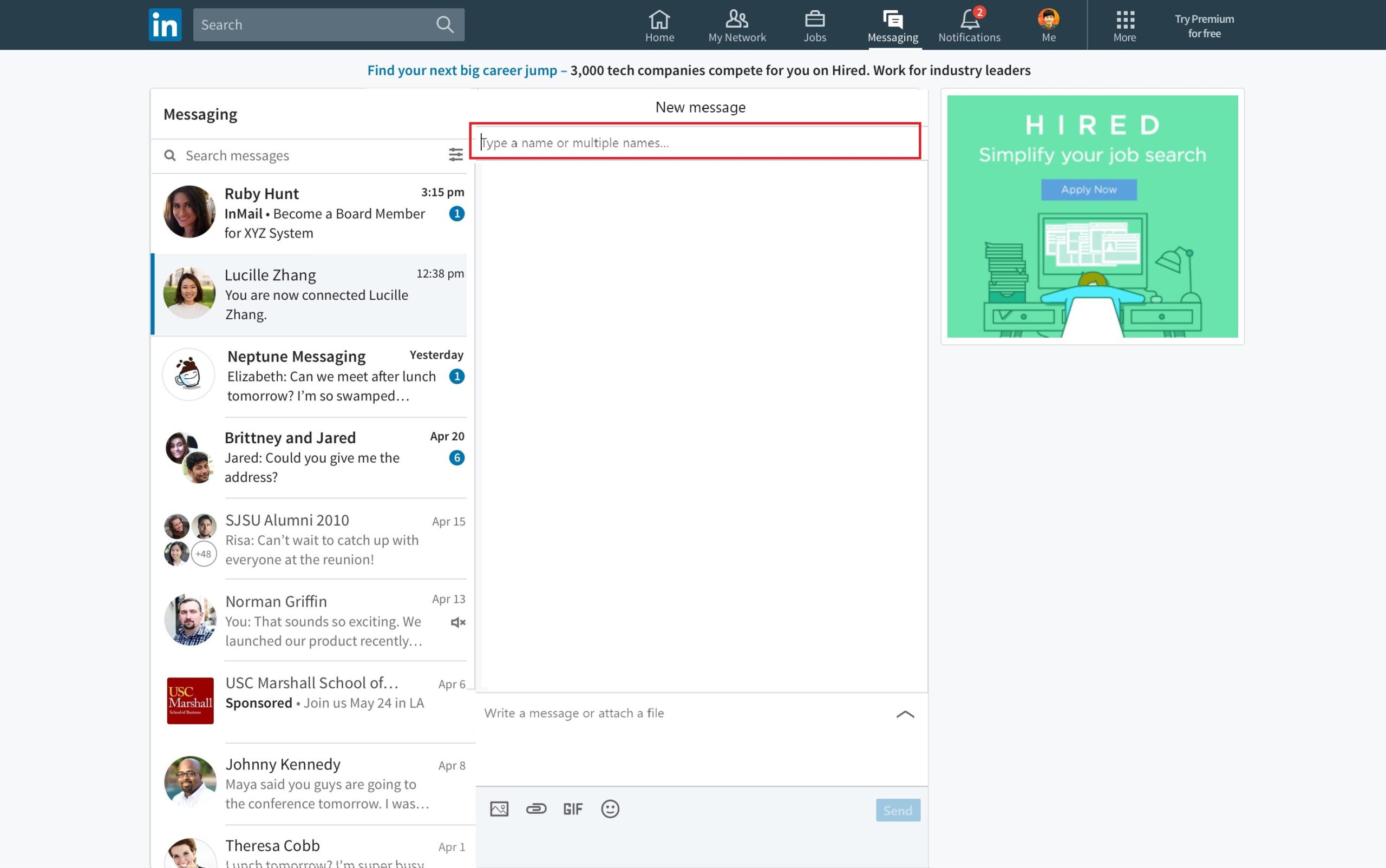This screenshot has width=1386, height=868.
Task: Collapse the message compose box
Action: [x=905, y=715]
